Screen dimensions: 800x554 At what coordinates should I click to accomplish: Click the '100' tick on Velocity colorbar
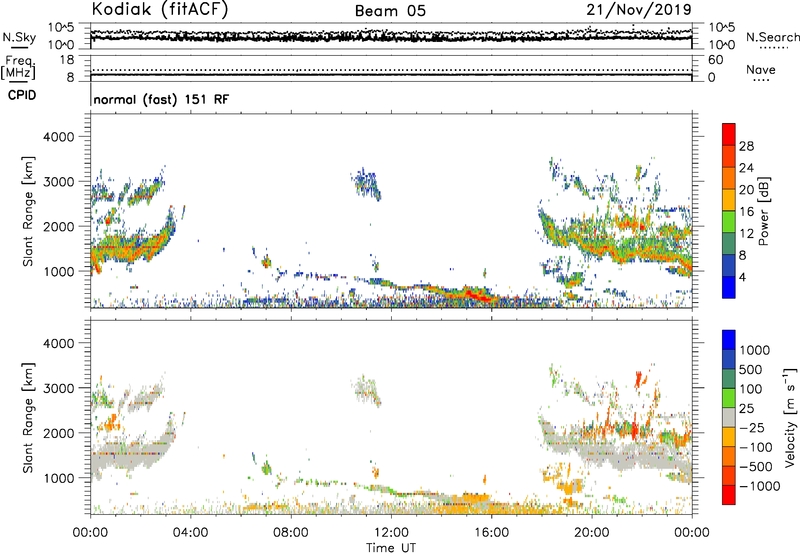[751, 389]
